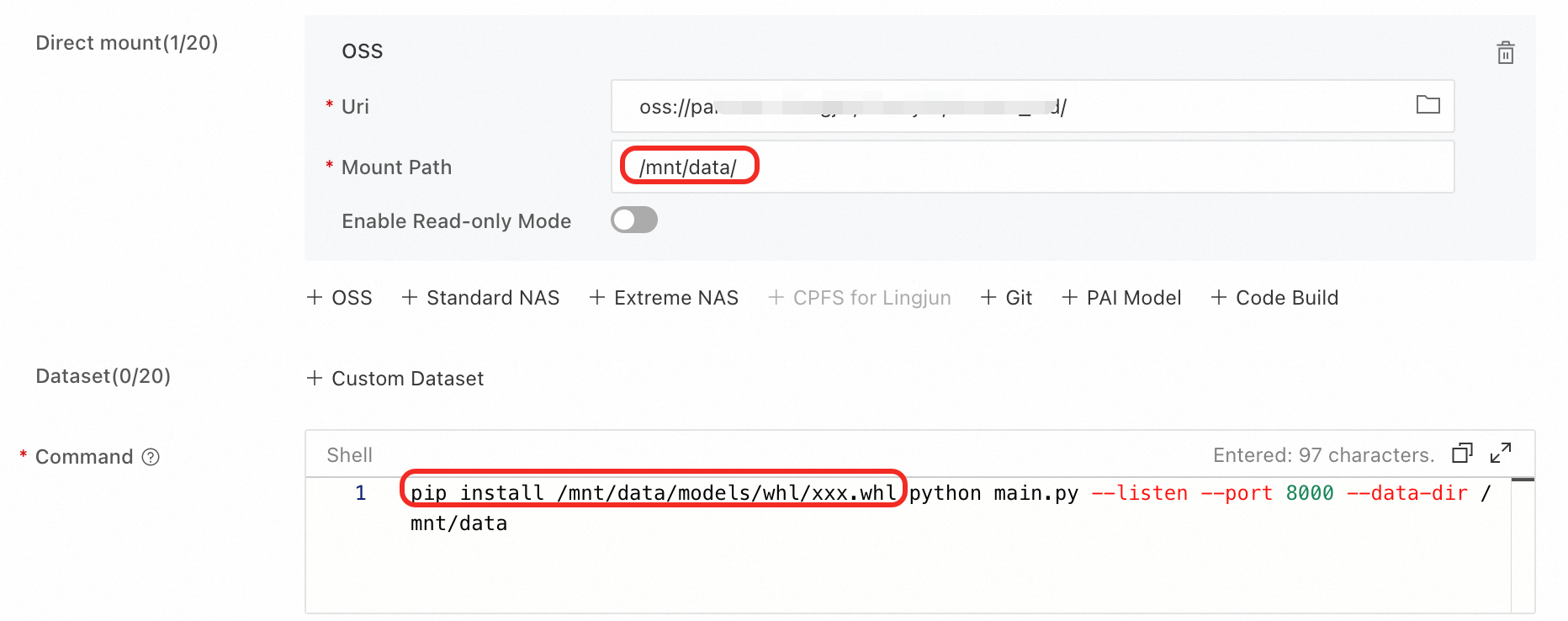The height and width of the screenshot is (621, 1568).
Task: Open folder browser in Uri field
Action: point(1428,105)
